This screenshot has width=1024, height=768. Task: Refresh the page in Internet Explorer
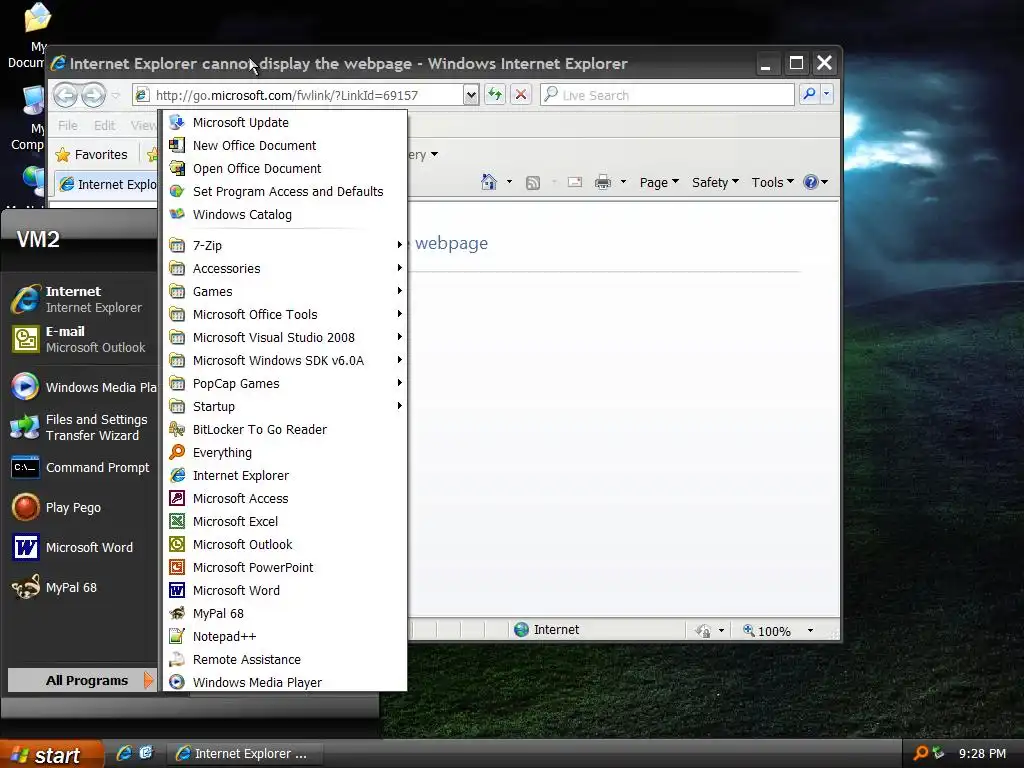click(x=495, y=95)
